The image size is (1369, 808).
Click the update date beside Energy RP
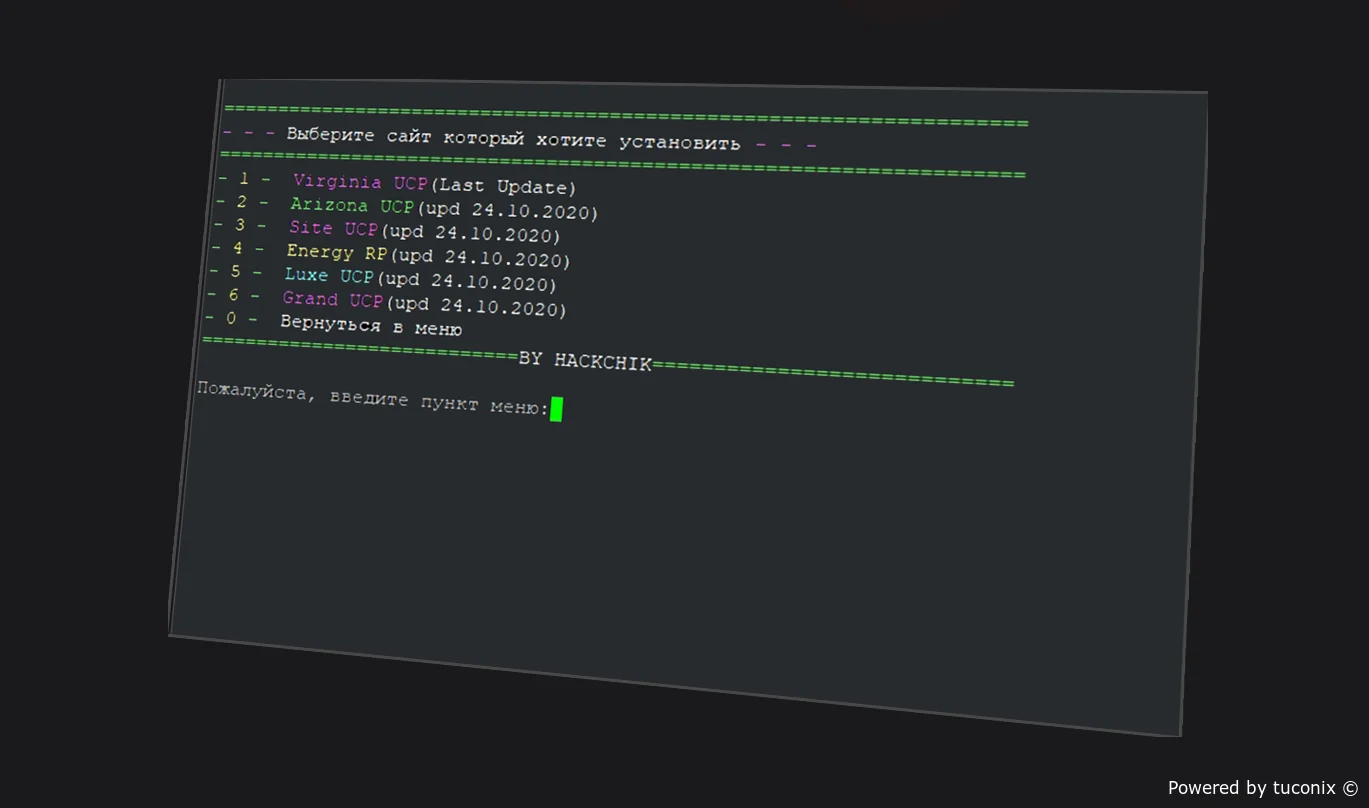[x=479, y=258]
